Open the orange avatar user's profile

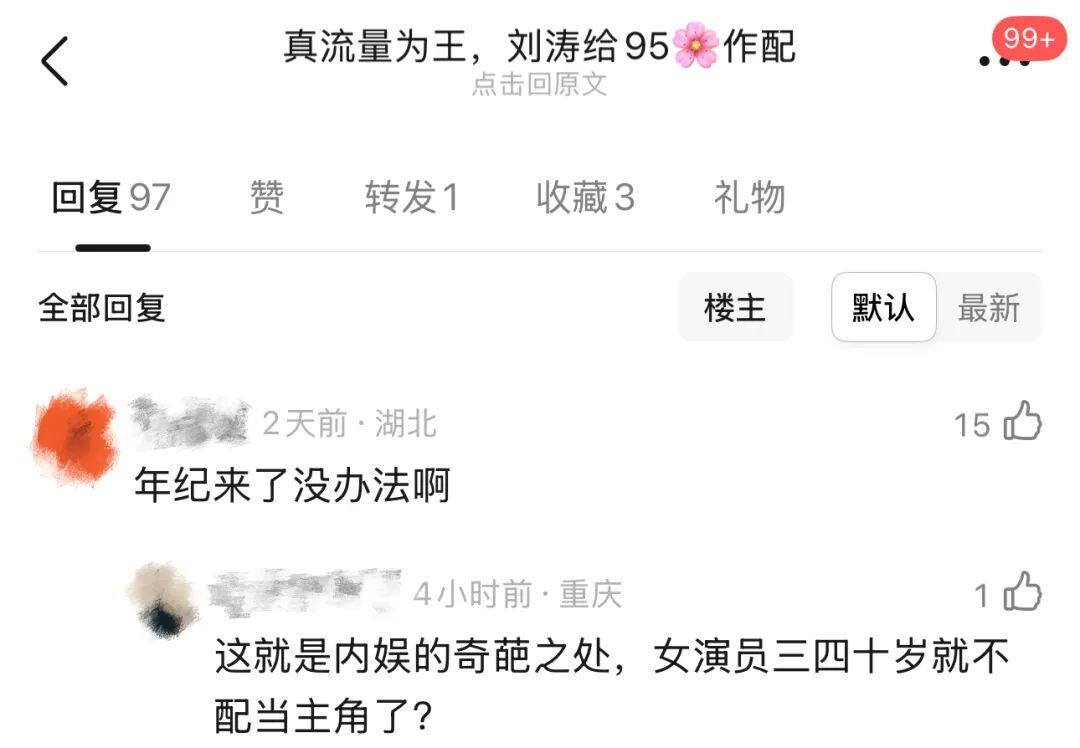click(x=75, y=436)
